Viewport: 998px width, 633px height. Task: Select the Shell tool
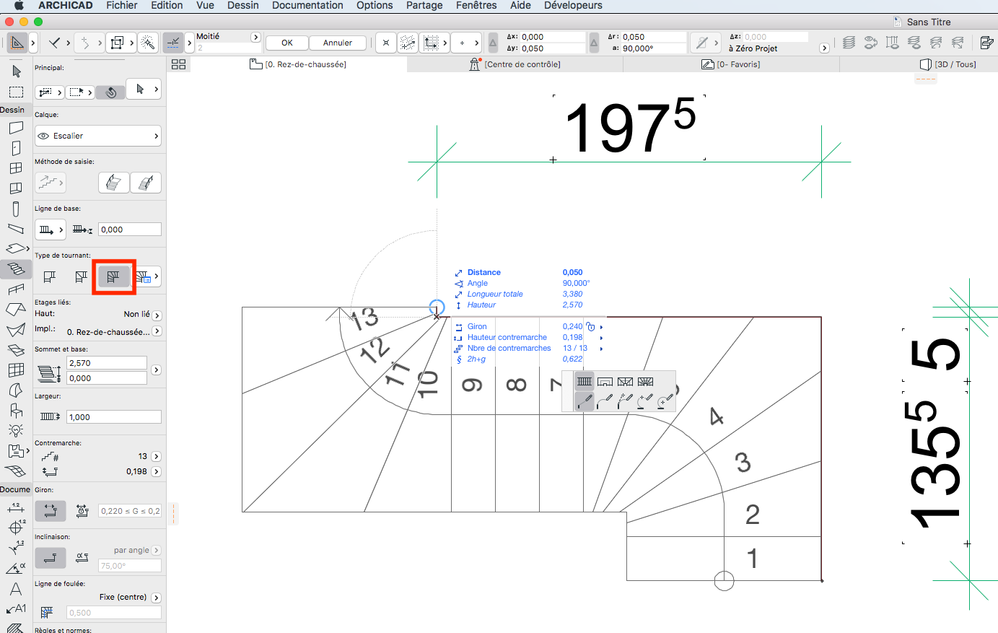pyautogui.click(x=16, y=330)
